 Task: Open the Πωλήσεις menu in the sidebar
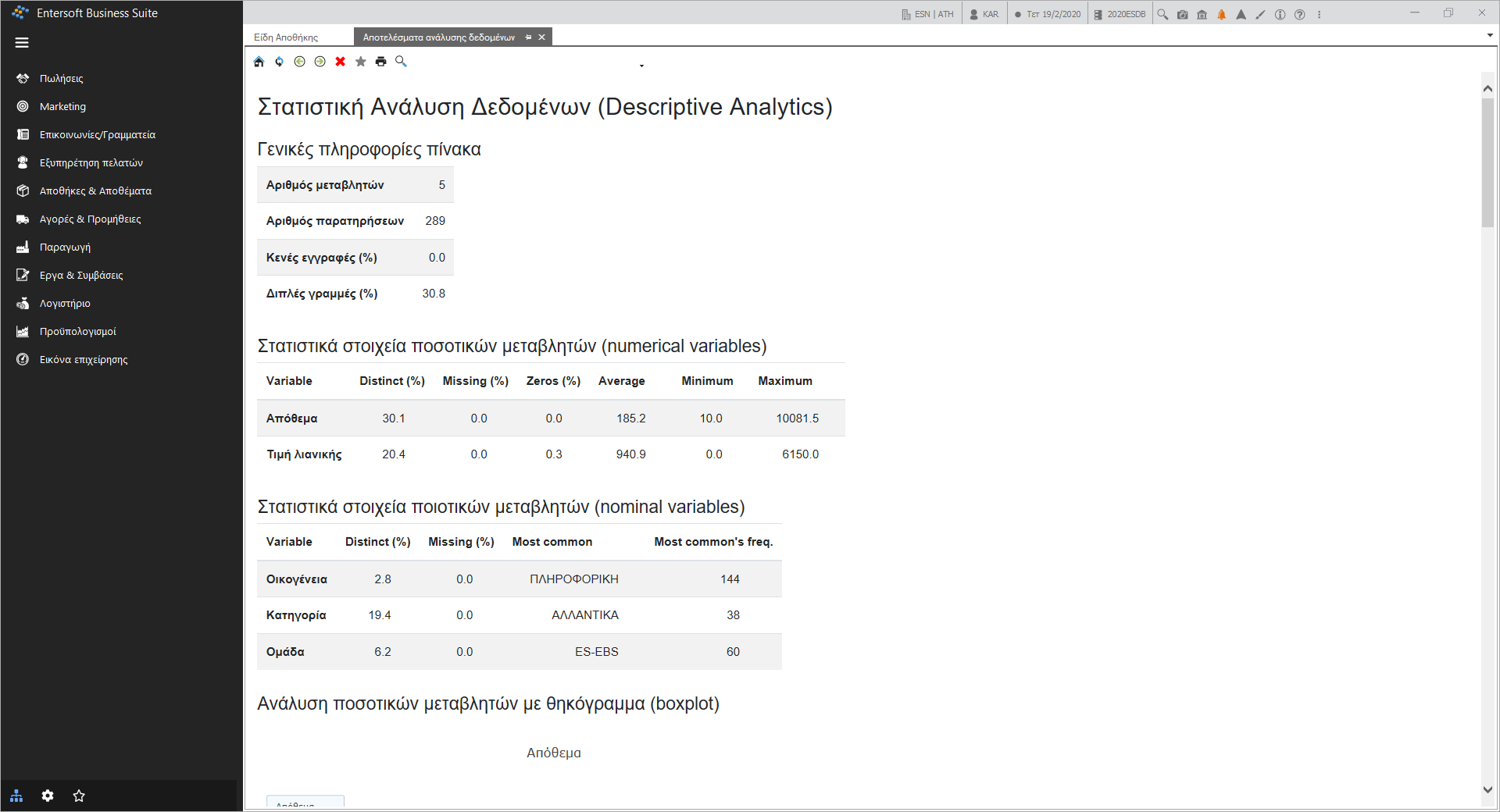pos(62,78)
